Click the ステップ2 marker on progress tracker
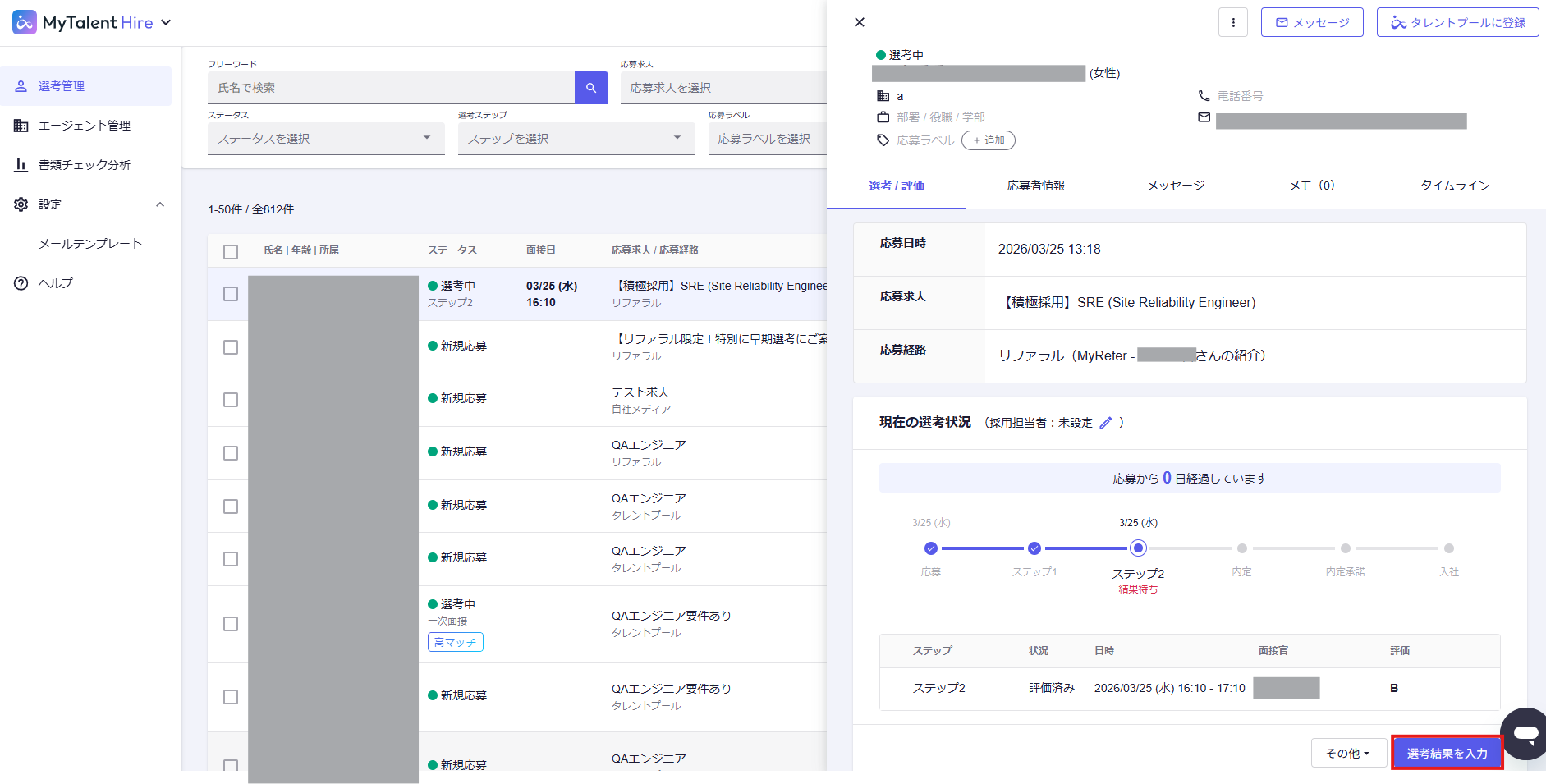This screenshot has width=1546, height=784. tap(1138, 548)
